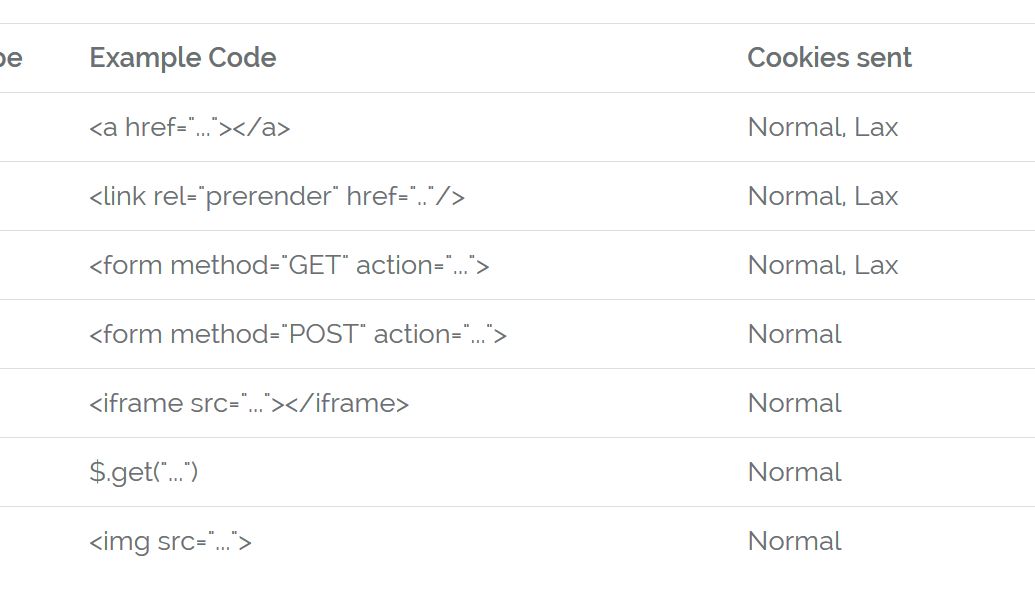Click the form method GET code cell
The height and width of the screenshot is (613, 1035).
pyautogui.click(x=289, y=265)
